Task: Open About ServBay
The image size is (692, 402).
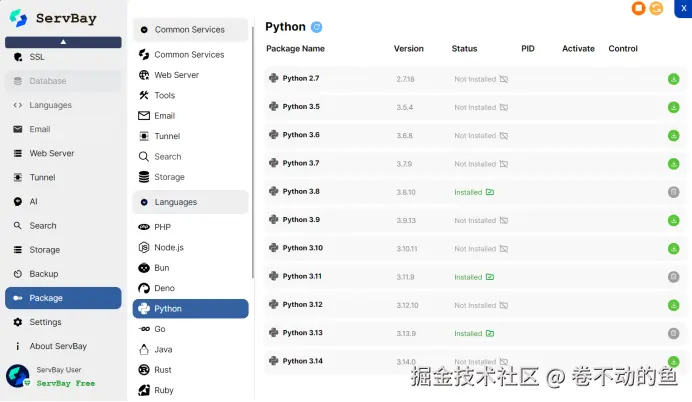Action: coord(63,346)
